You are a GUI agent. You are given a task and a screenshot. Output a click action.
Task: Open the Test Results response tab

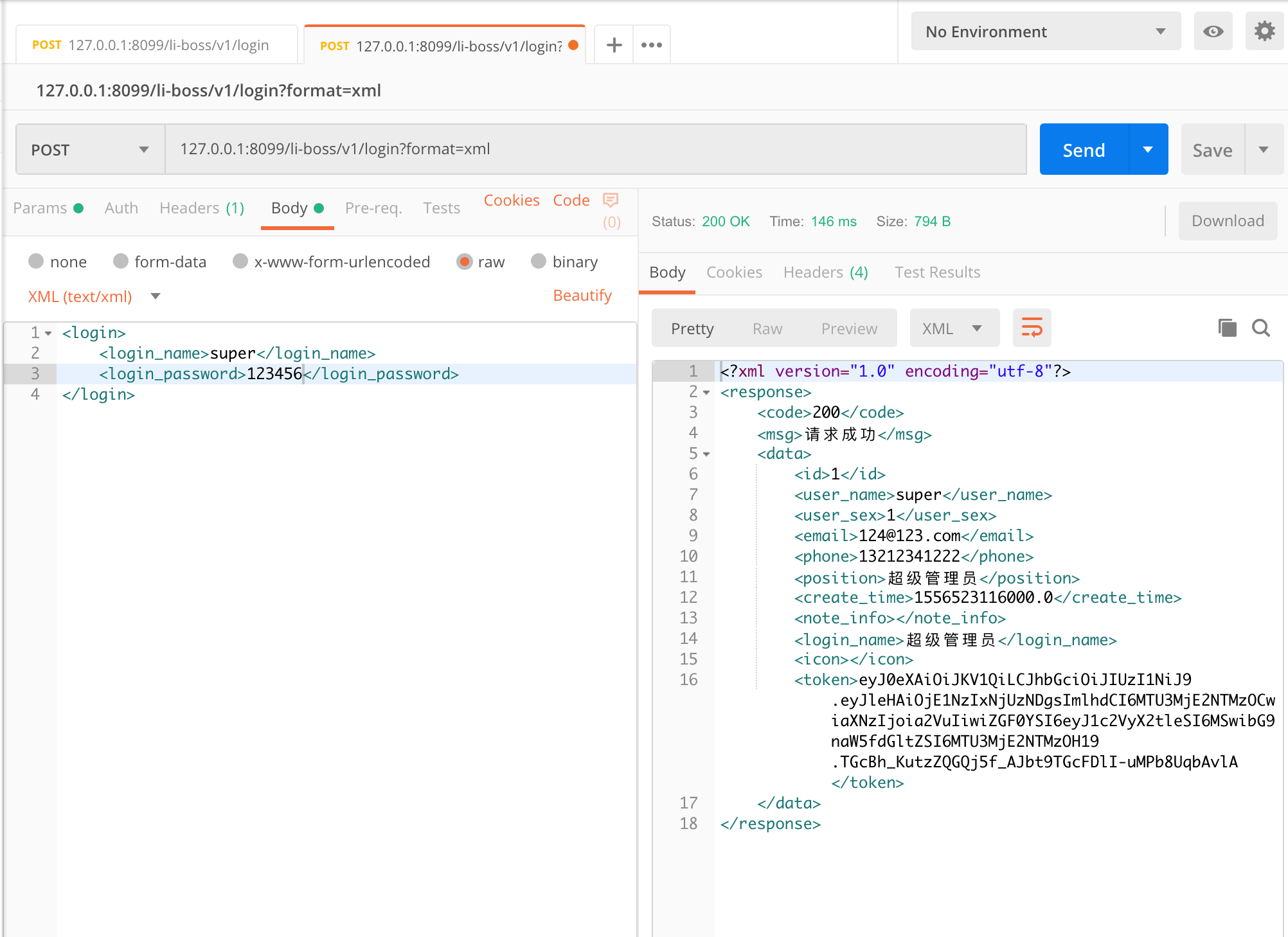(937, 272)
